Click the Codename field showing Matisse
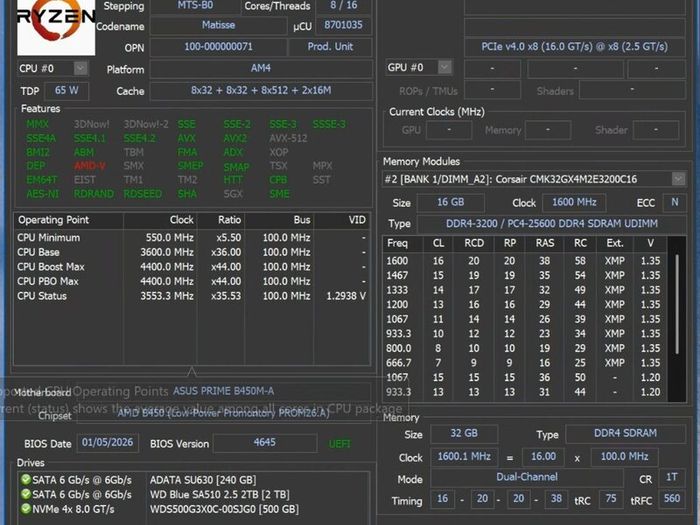700x525 pixels. (x=218, y=25)
